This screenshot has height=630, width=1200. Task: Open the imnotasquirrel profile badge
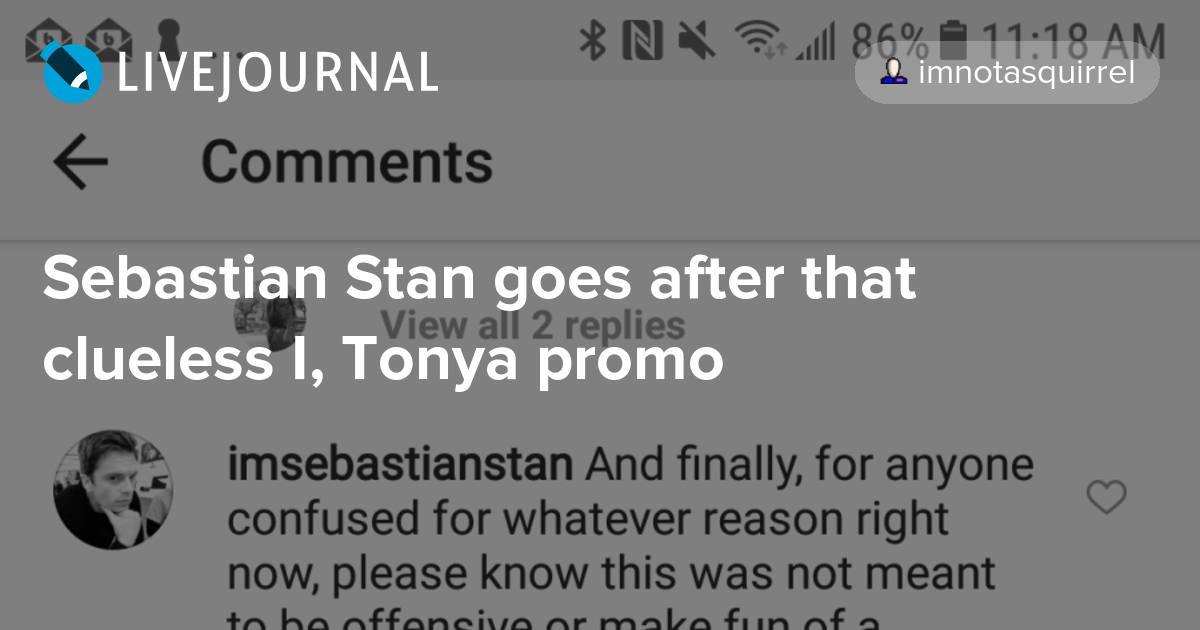coord(1007,72)
